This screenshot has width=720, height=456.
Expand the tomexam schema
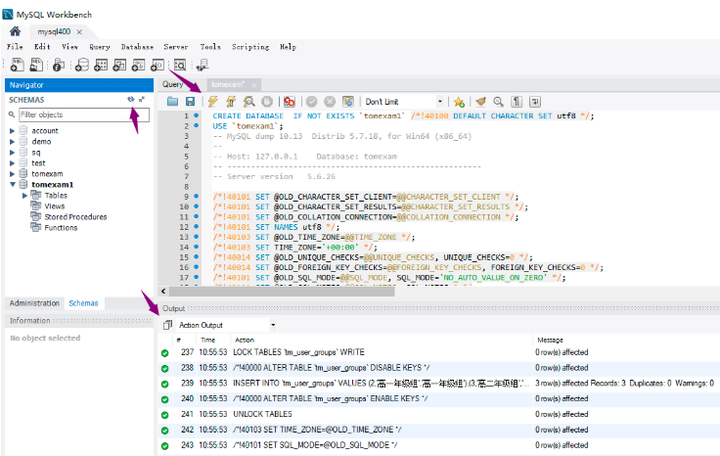click(x=12, y=174)
